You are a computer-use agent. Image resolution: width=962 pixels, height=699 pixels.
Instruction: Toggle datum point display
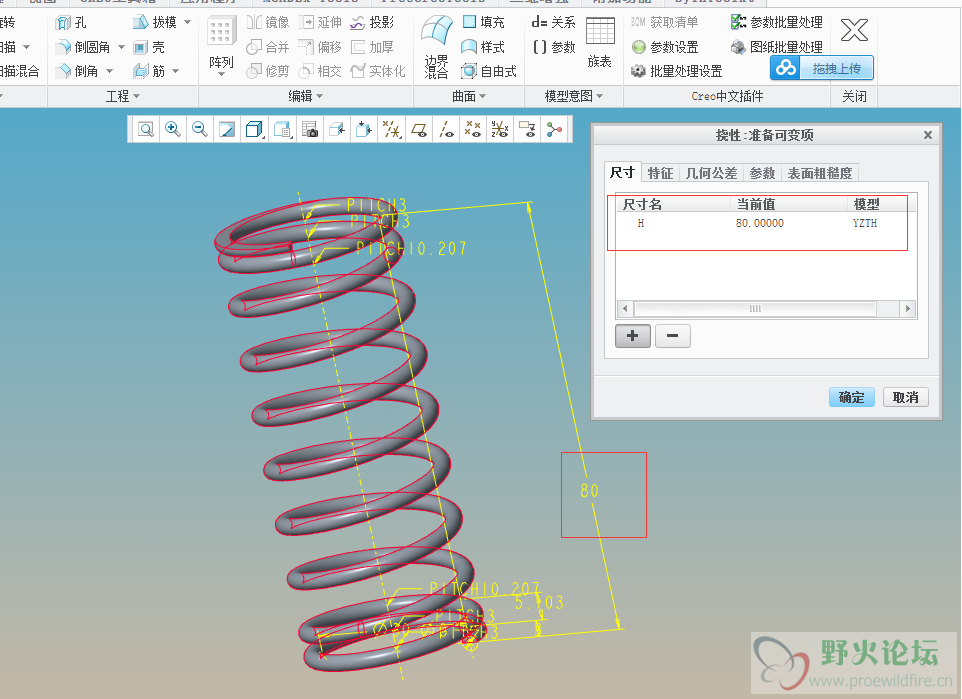(473, 129)
